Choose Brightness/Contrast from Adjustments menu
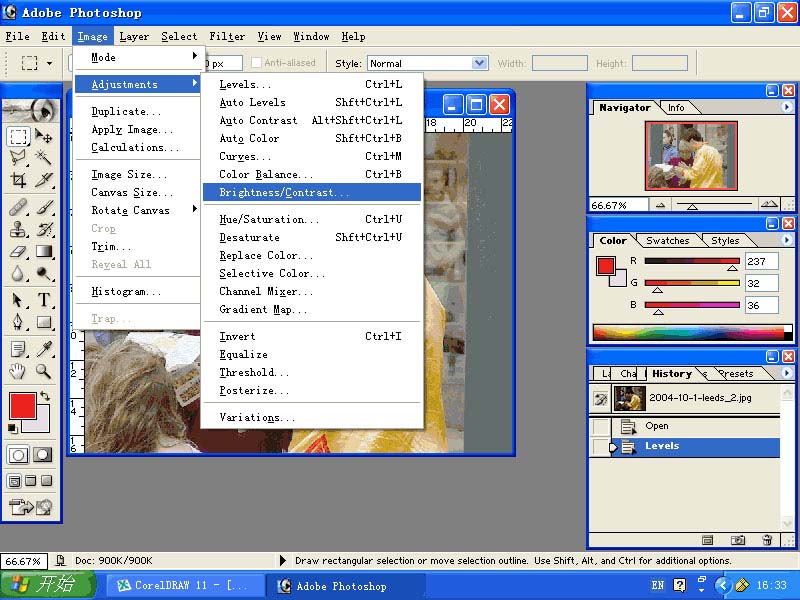The width and height of the screenshot is (800, 600). 285,192
